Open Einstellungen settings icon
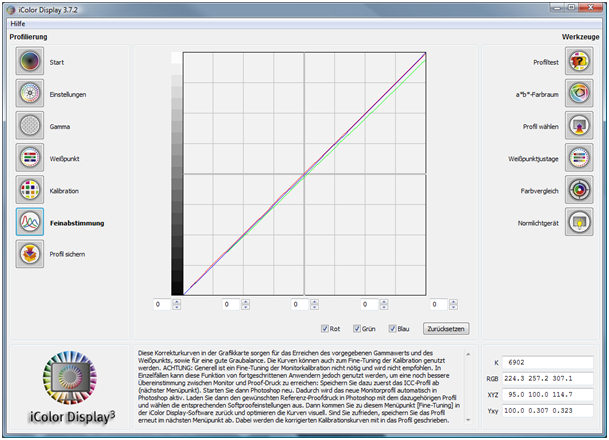The width and height of the screenshot is (609, 440). (x=31, y=94)
